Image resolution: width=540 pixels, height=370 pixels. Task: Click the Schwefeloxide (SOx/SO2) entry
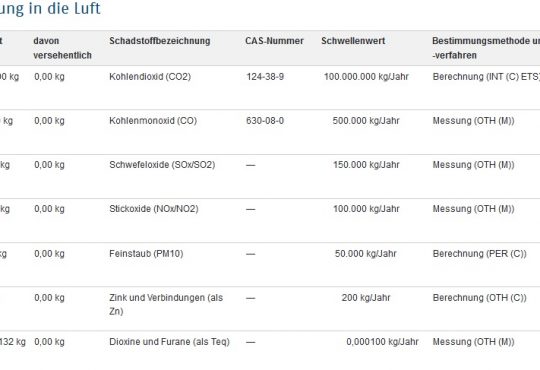(x=162, y=165)
